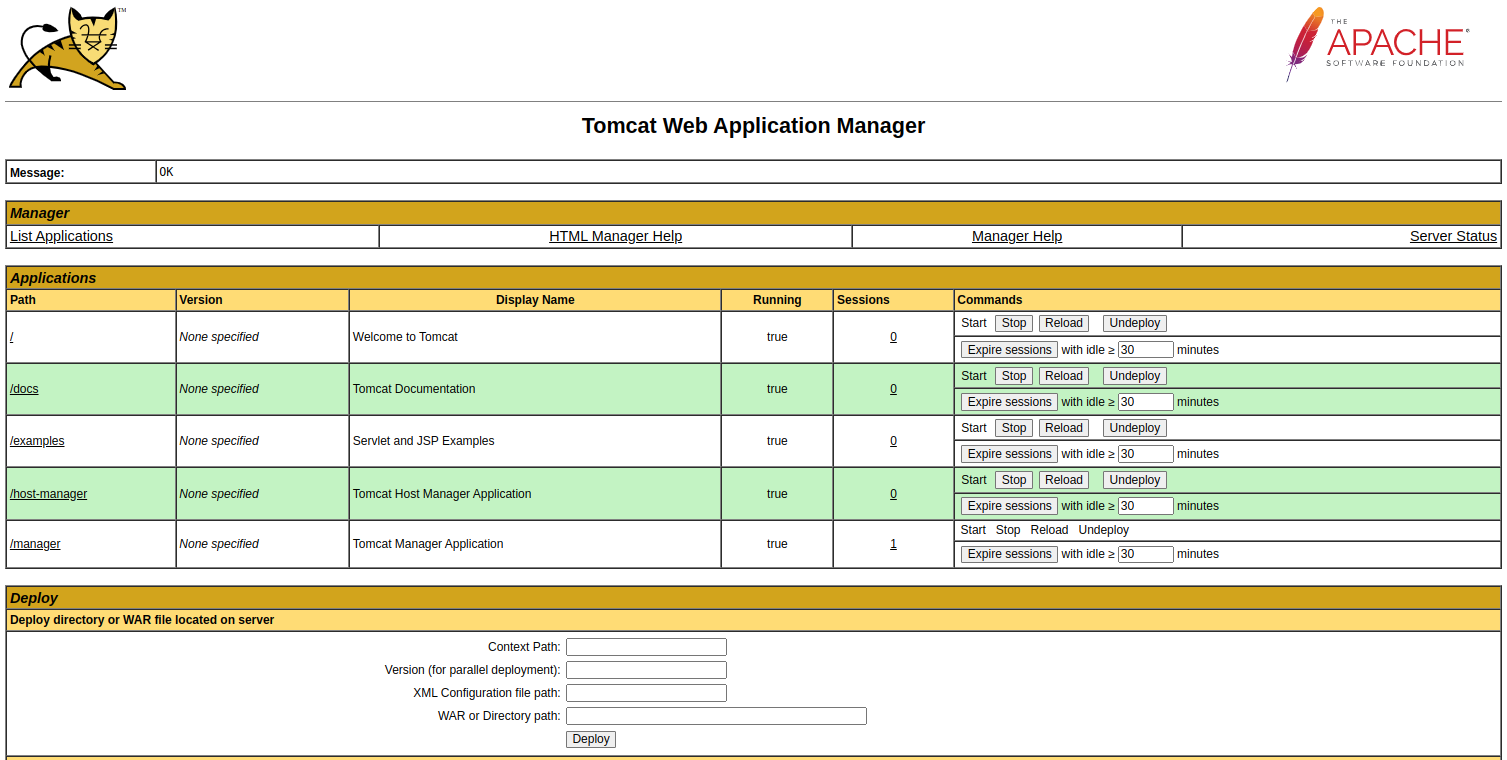View sessions count for /manager
Viewport: 1507px width, 760px height.
[893, 544]
